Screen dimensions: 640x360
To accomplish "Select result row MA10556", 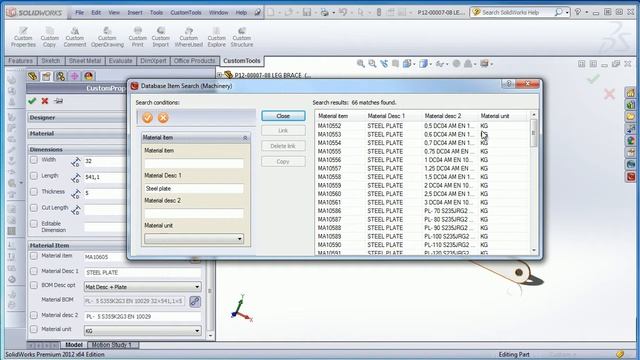I will pyautogui.click(x=422, y=160).
